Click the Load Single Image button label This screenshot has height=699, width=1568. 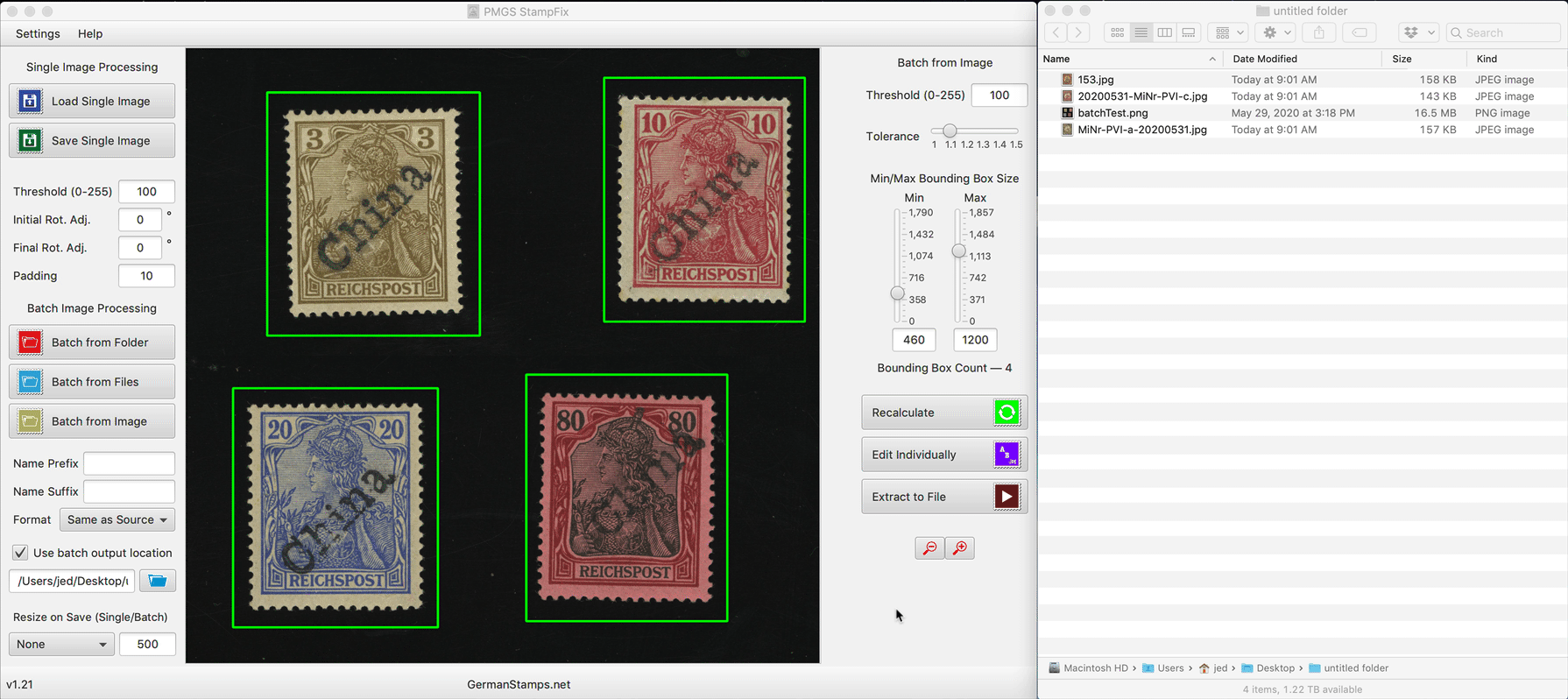pyautogui.click(x=101, y=101)
